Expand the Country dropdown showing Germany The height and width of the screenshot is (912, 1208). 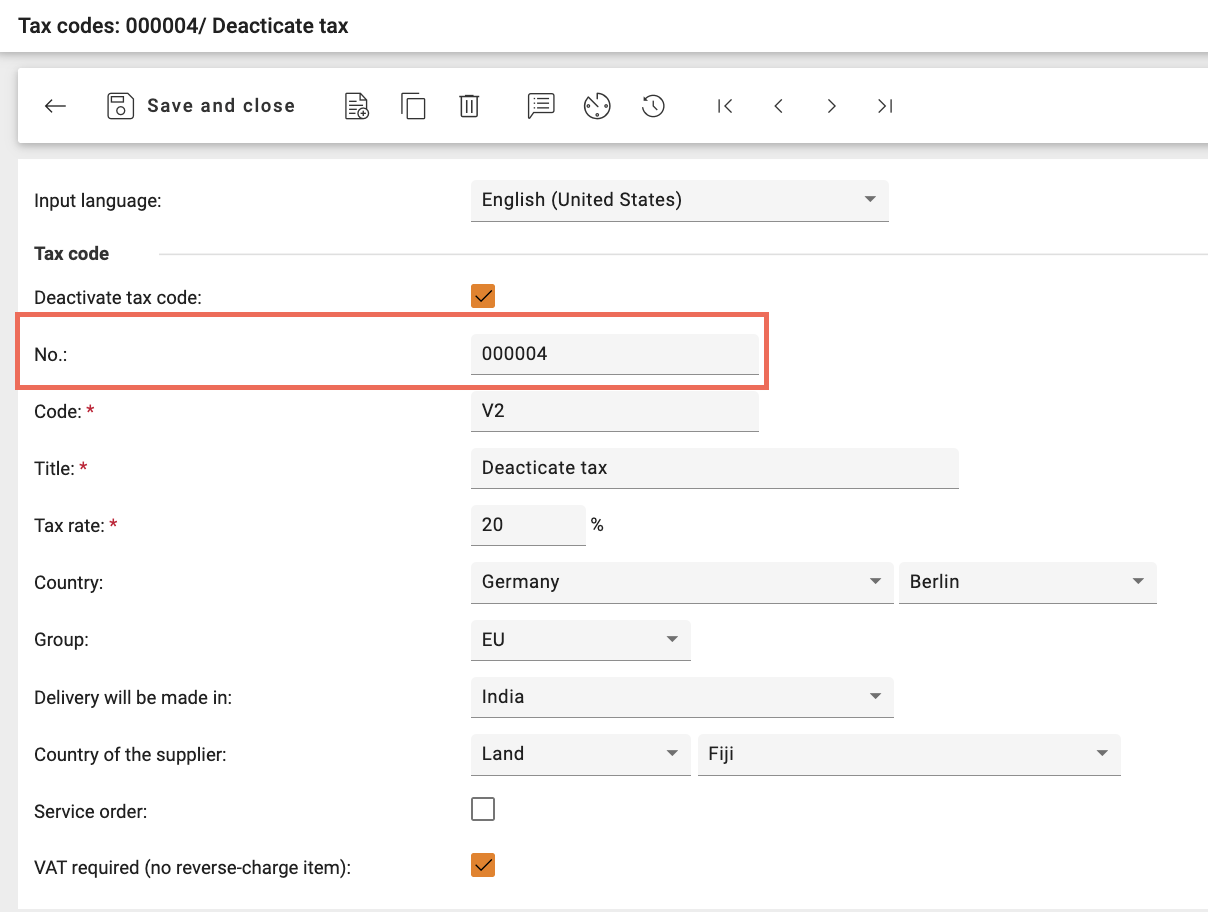680,582
